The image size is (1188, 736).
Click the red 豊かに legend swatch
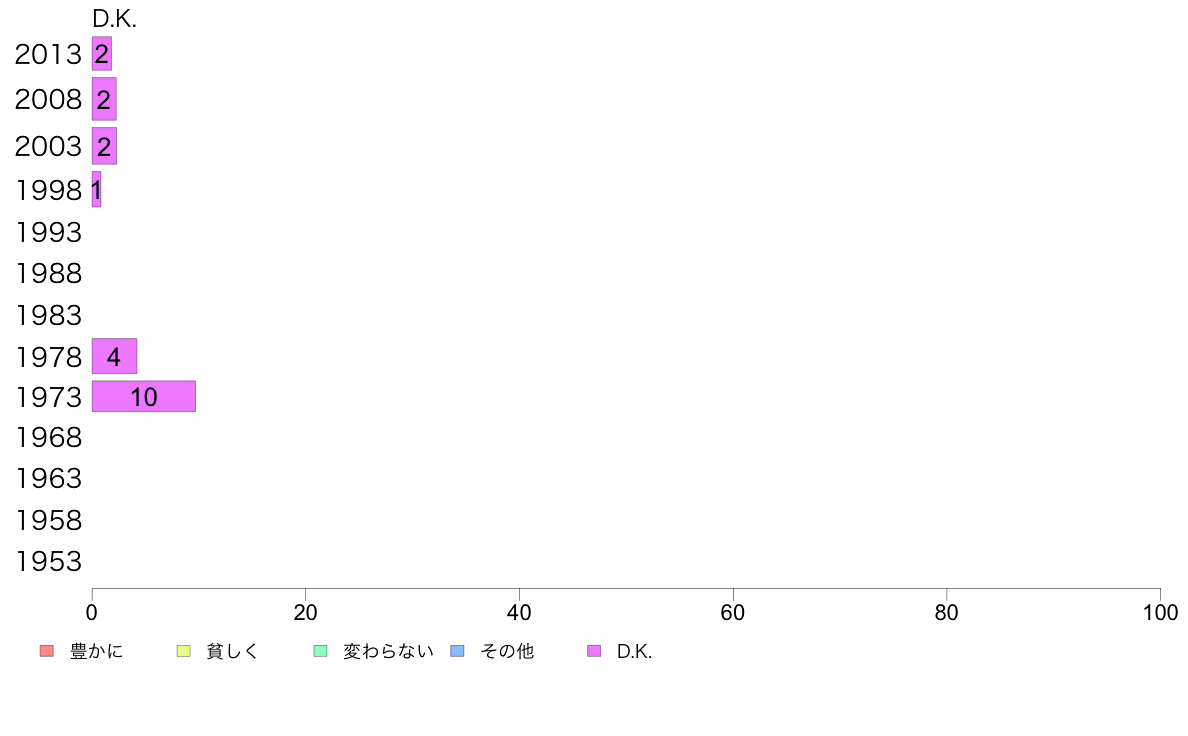pyautogui.click(x=47, y=651)
